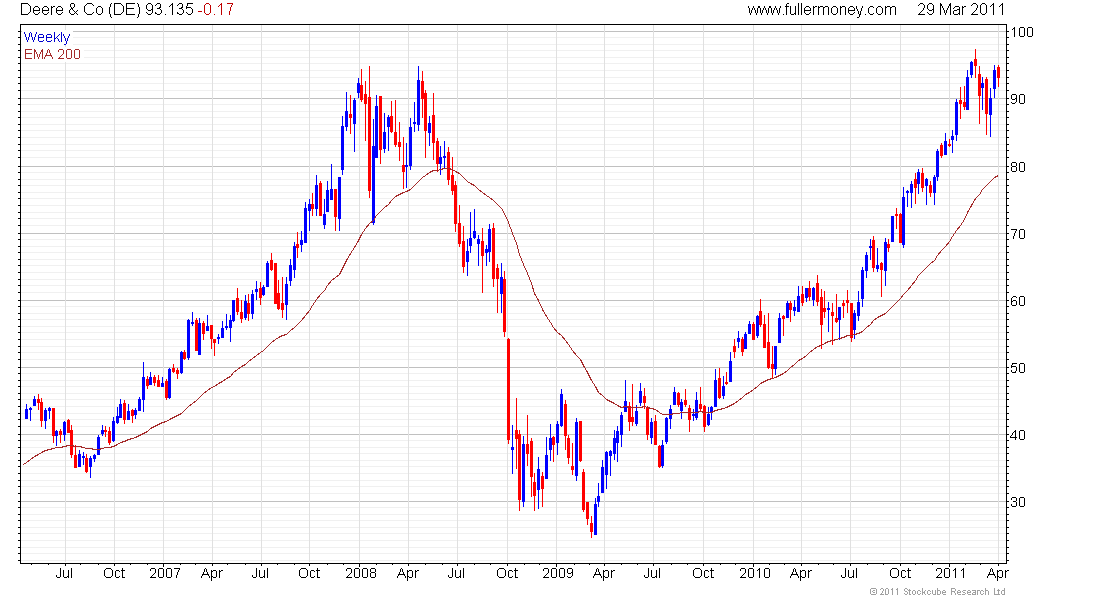
Task: Click the 'Apr' label right after 2011
Action: 998,573
